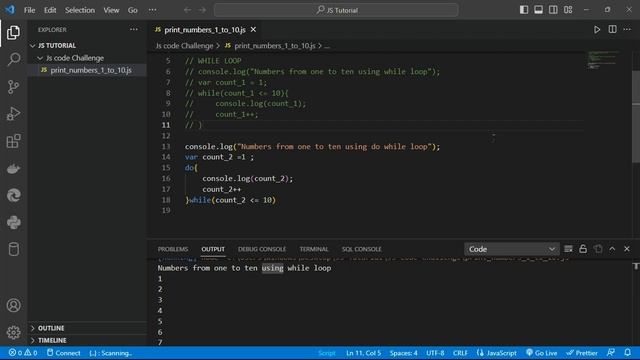This screenshot has width=640, height=360.
Task: Open Explorer views and more actions
Action: point(134,29)
